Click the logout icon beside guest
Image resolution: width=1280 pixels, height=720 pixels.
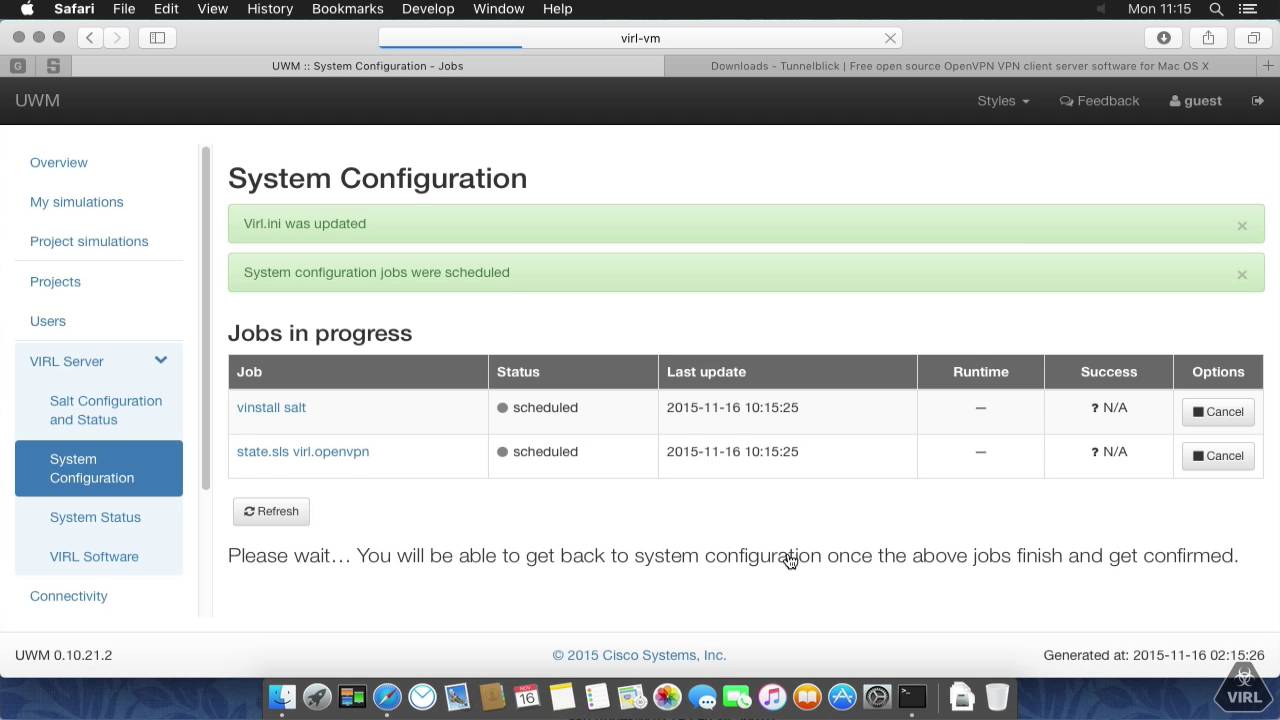(1258, 101)
